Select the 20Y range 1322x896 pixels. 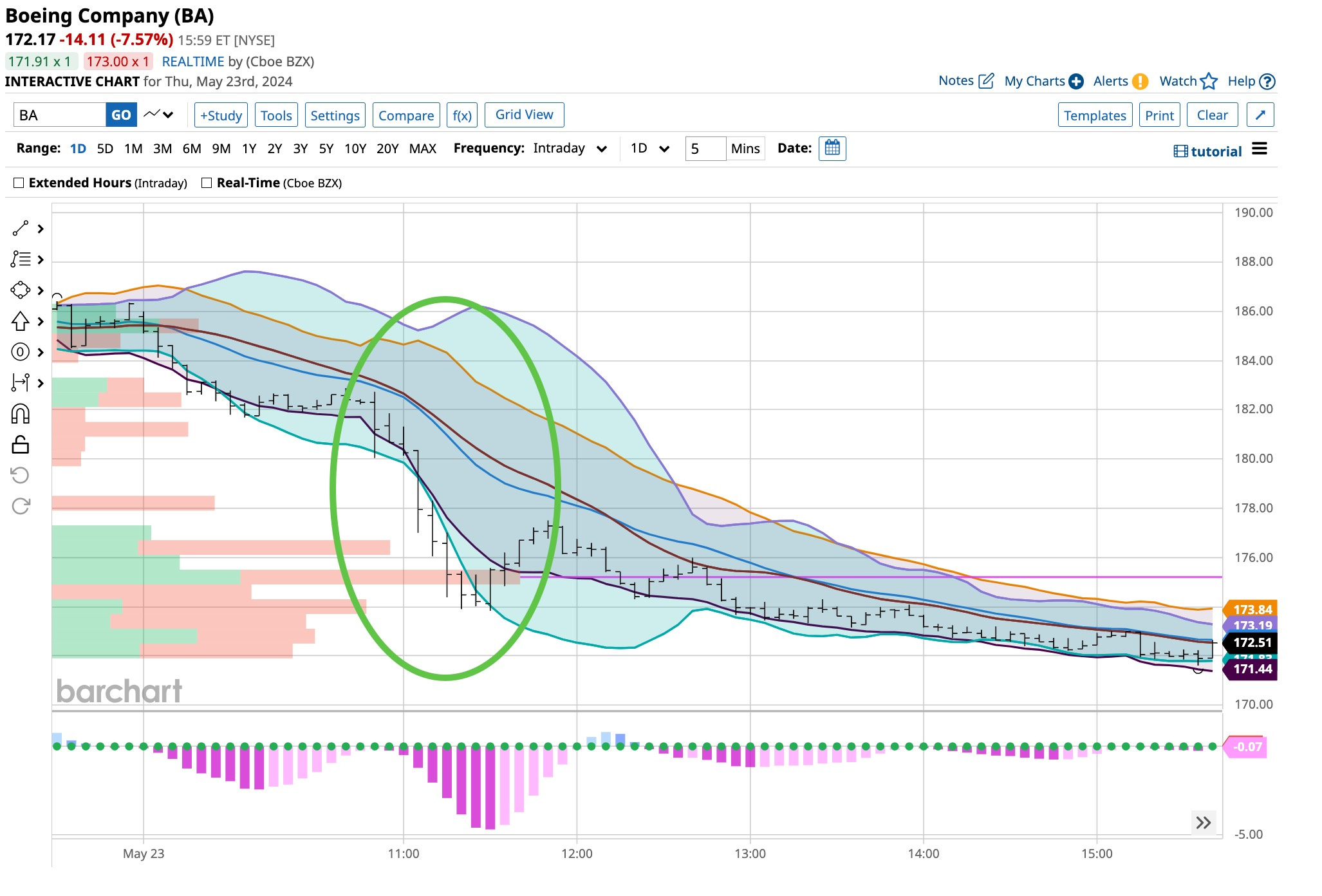(x=387, y=149)
